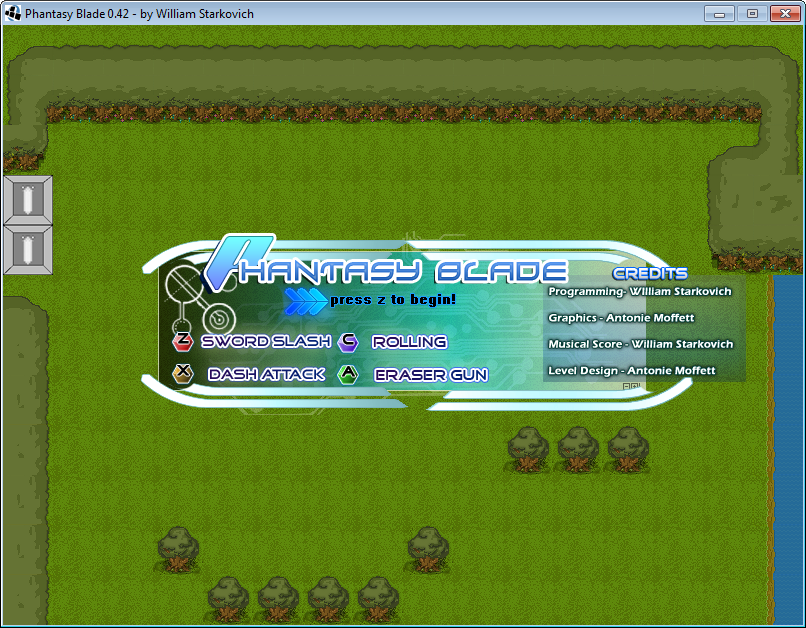Image resolution: width=806 pixels, height=628 pixels.
Task: Click the orange X hexagon key icon
Action: pos(183,374)
